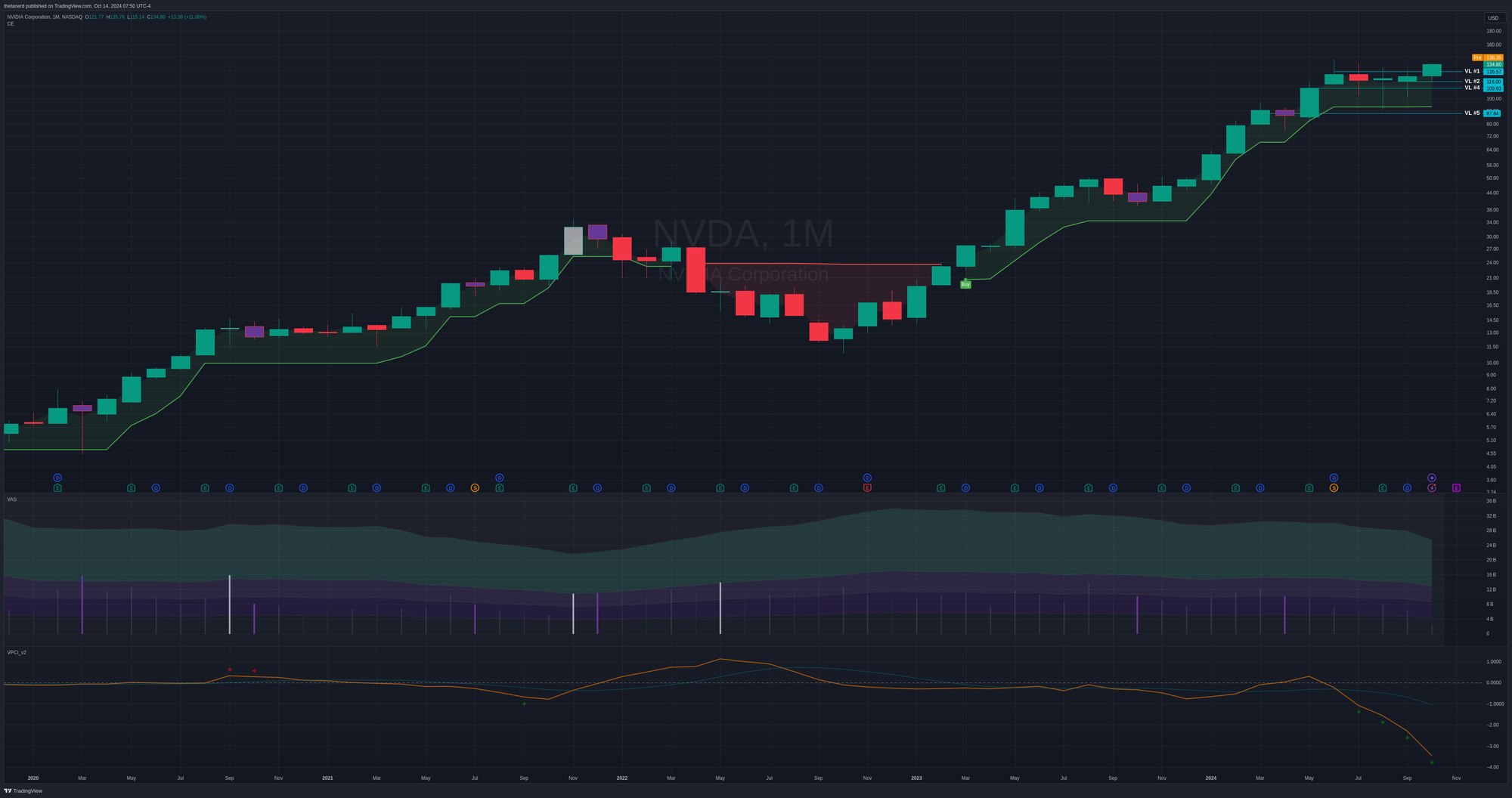Image resolution: width=1512 pixels, height=798 pixels.
Task: Click the white volume bar at Sep 2020
Action: [230, 605]
